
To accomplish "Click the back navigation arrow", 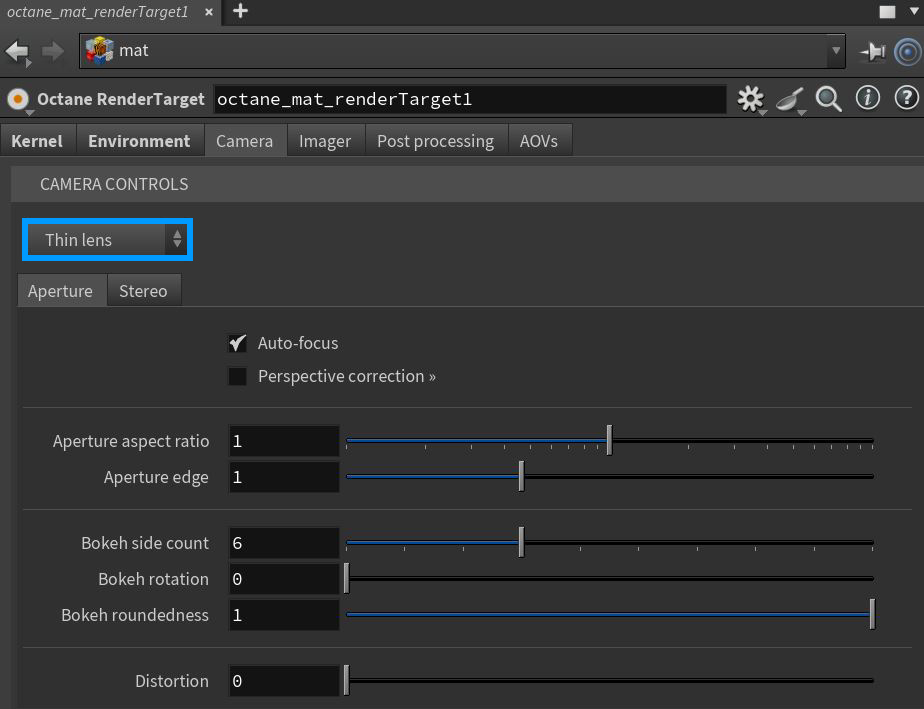I will (17, 50).
